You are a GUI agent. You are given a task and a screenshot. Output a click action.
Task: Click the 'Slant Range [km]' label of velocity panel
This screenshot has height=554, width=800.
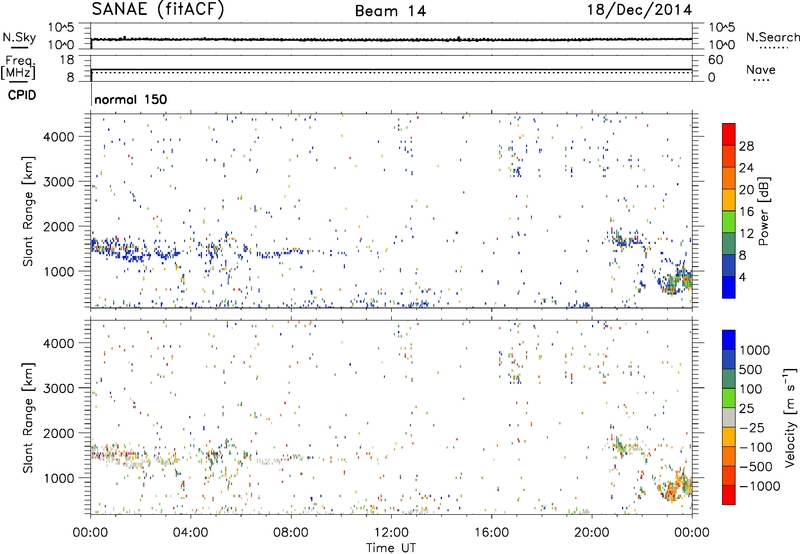(28, 418)
